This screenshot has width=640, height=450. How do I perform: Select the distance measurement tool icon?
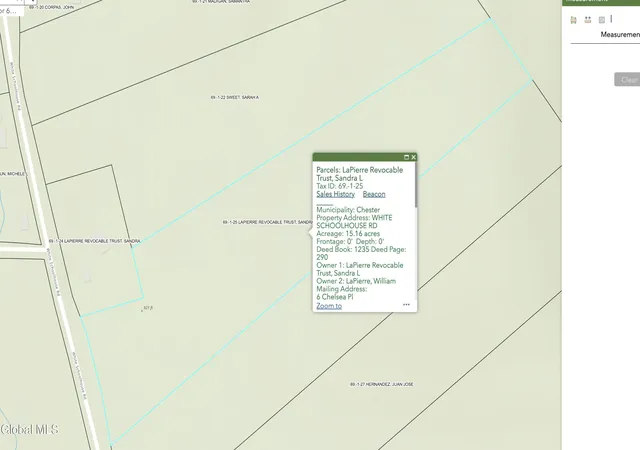588,20
